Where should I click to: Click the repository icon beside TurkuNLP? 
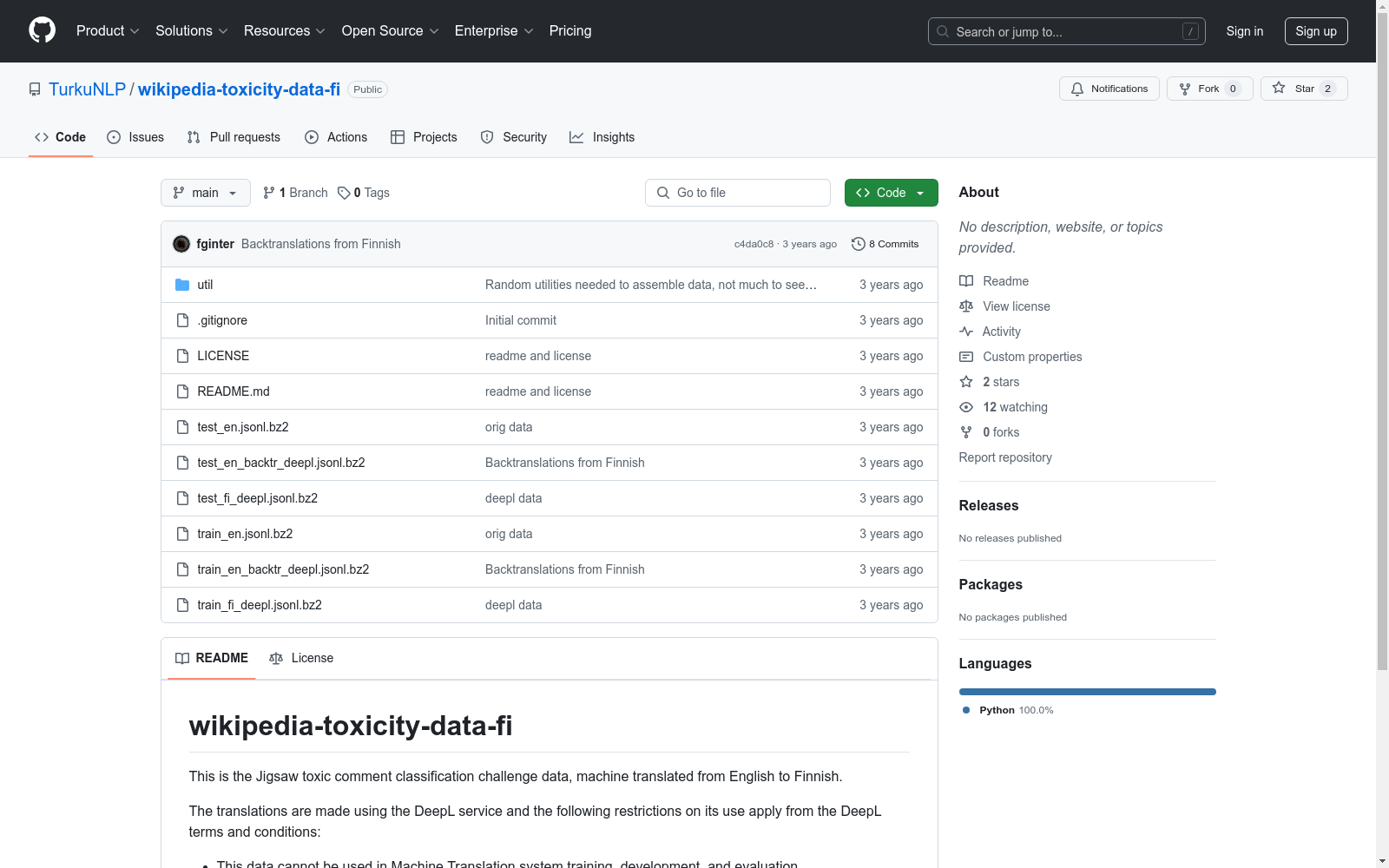35,89
